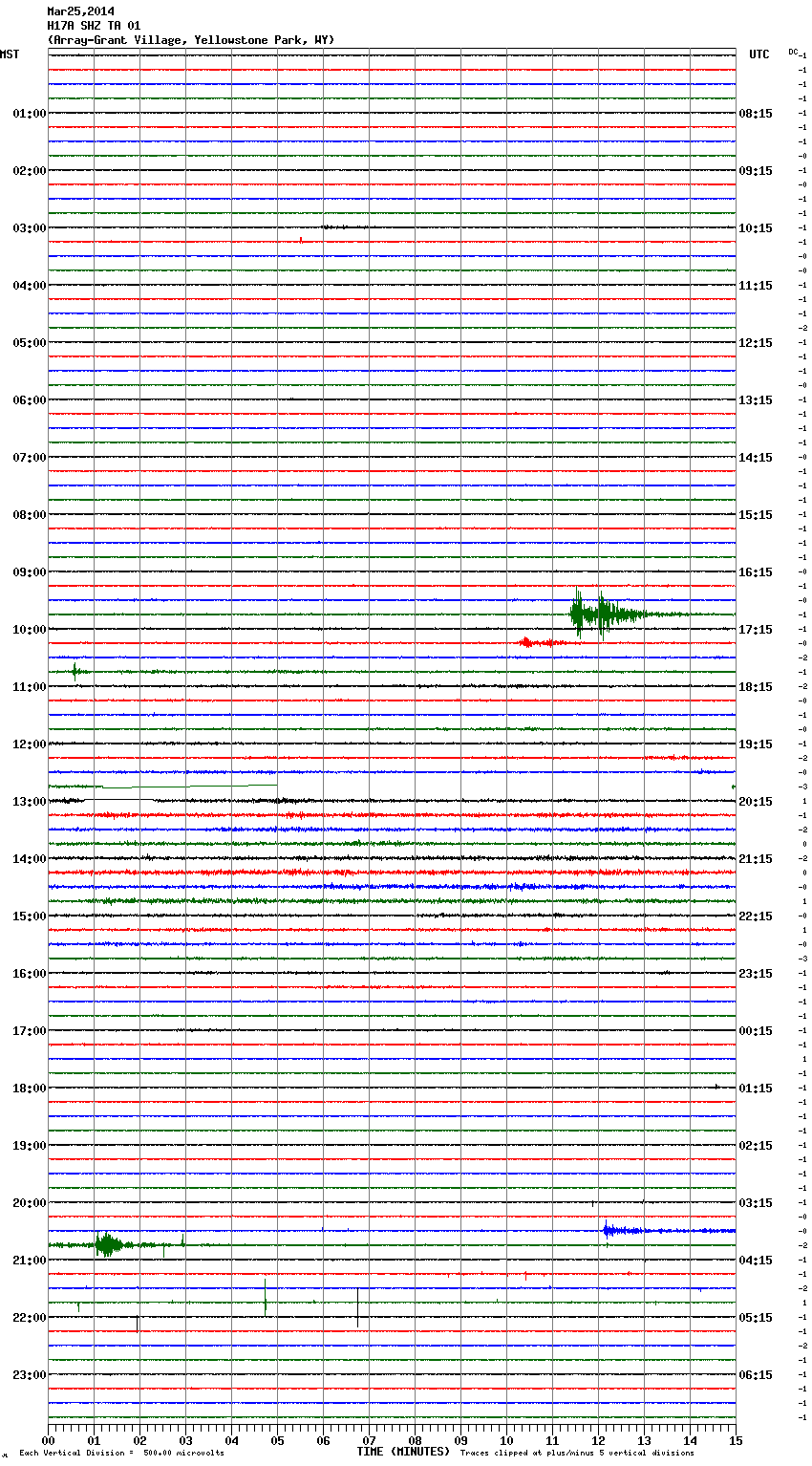Select the 12:00 MST hour label
Screen dimensions: 812x1466
(29, 744)
